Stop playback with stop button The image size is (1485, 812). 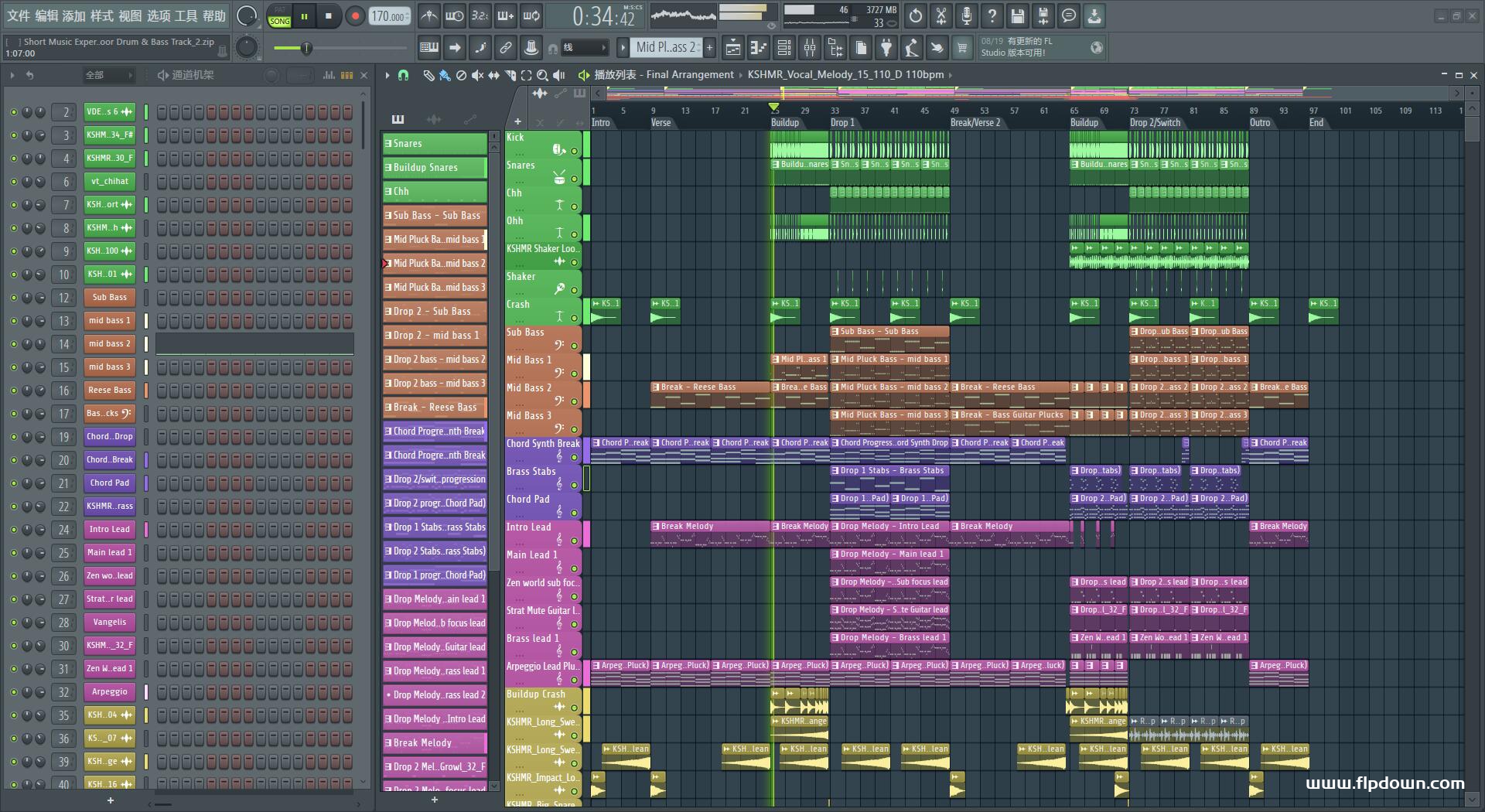(329, 16)
